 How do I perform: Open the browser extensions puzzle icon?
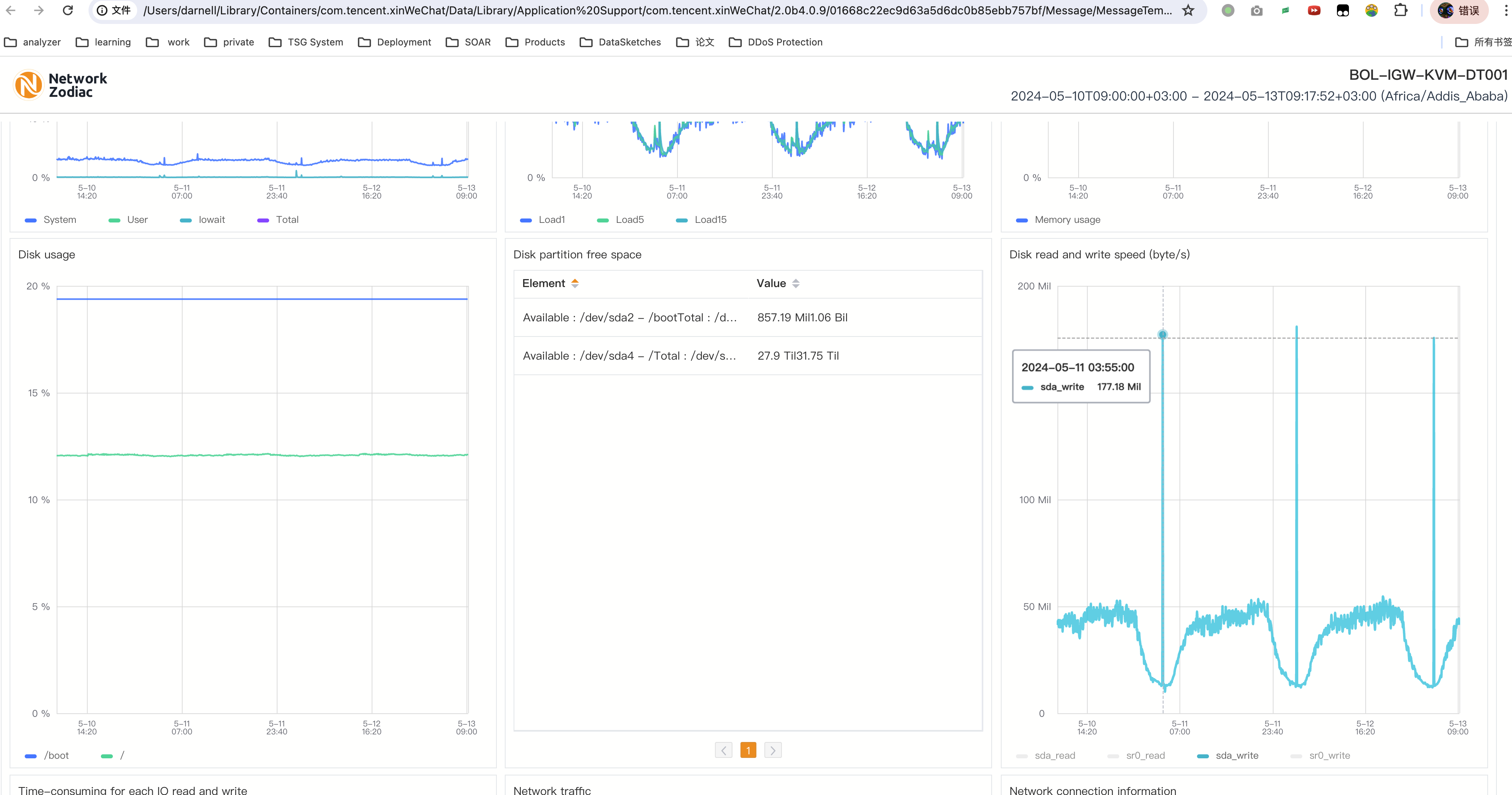pyautogui.click(x=1400, y=10)
